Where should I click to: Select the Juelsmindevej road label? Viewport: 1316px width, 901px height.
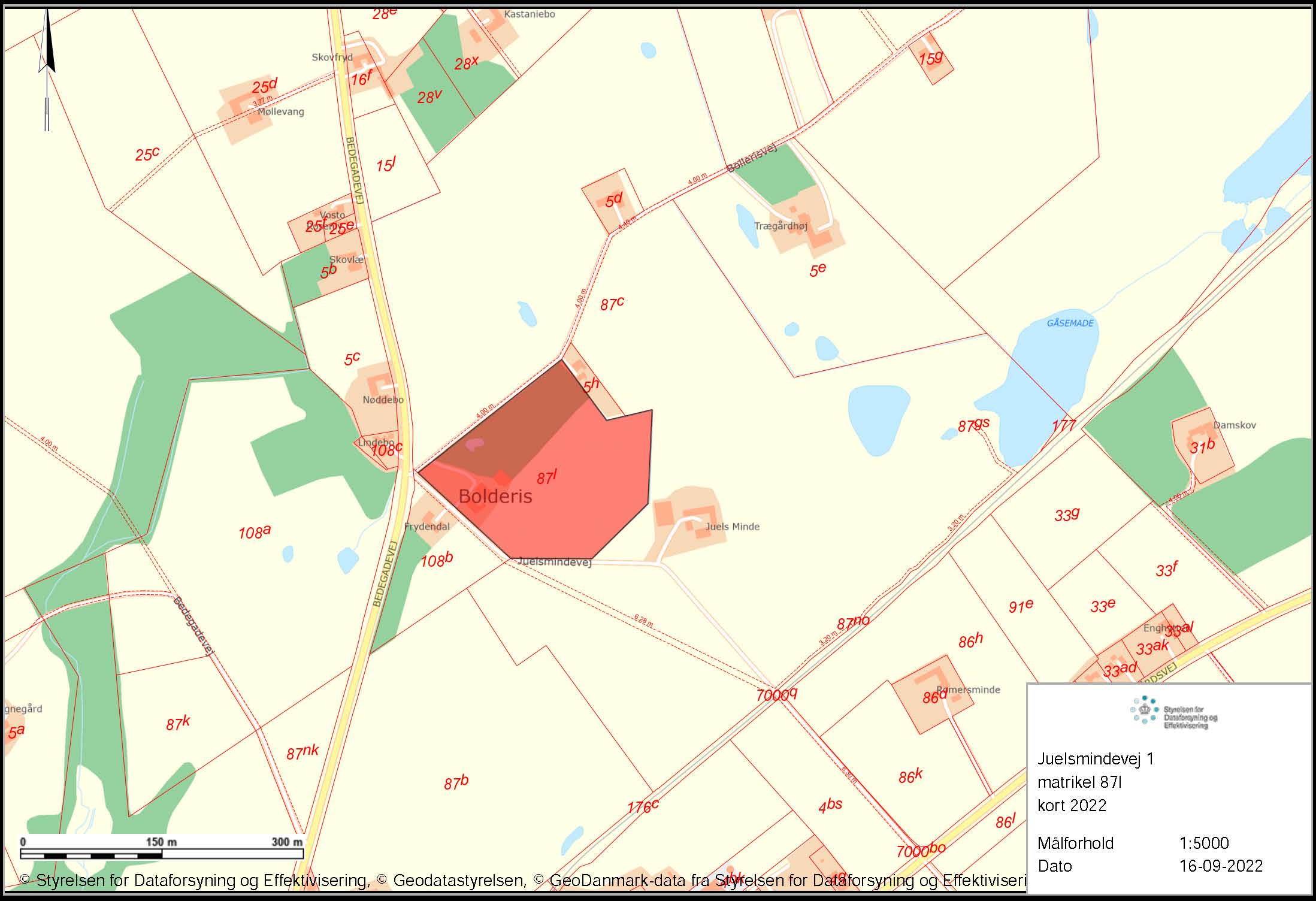tap(554, 562)
